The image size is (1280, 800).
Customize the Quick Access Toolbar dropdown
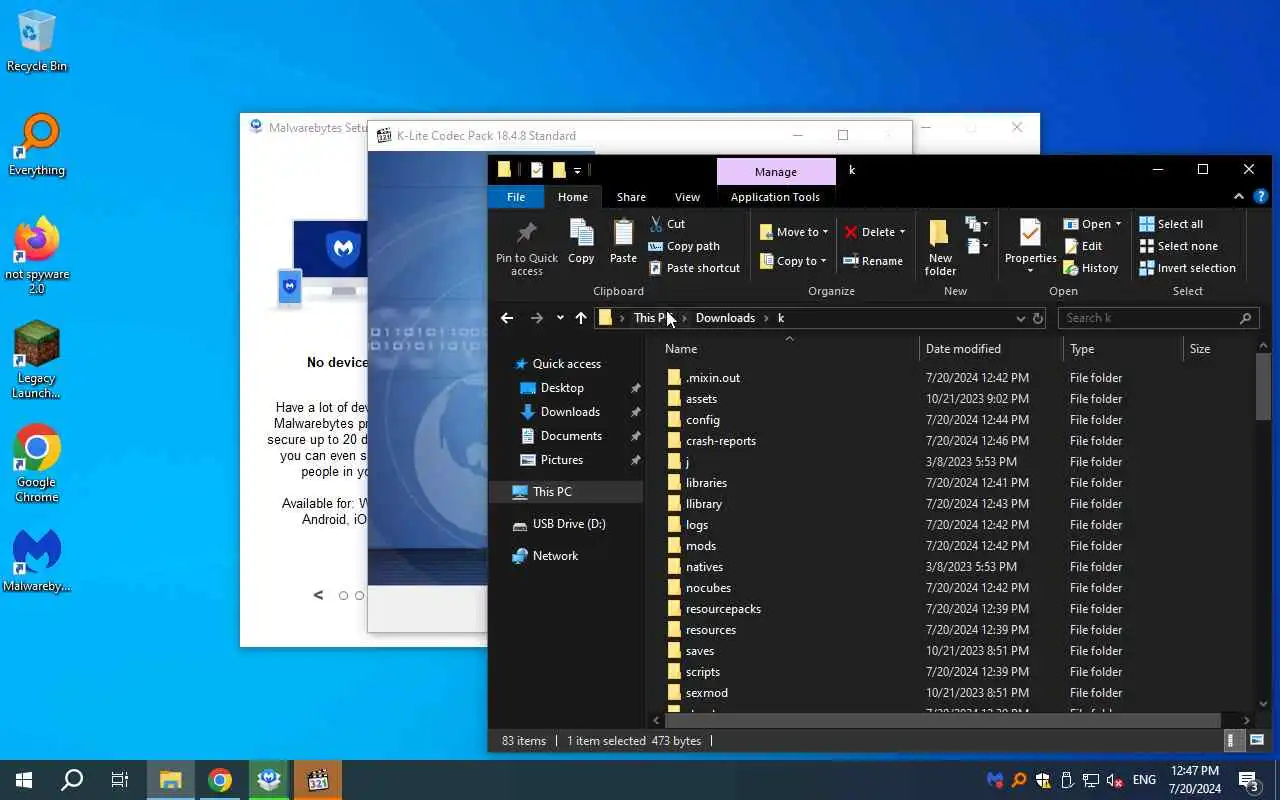(x=577, y=170)
